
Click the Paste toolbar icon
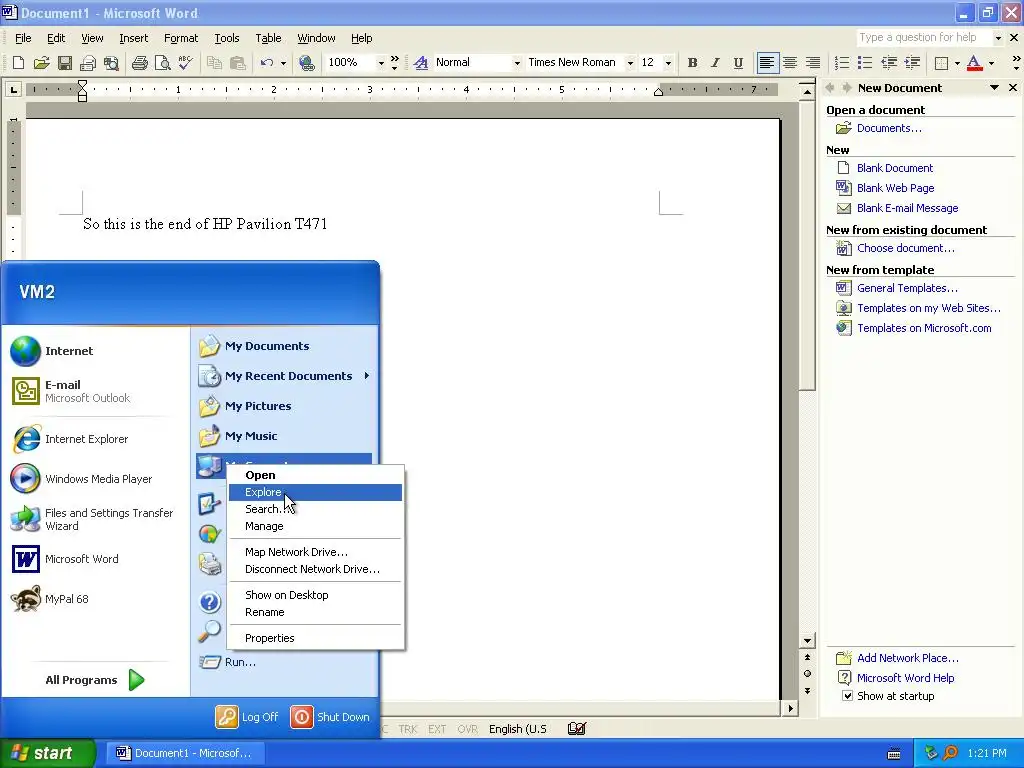[x=238, y=63]
